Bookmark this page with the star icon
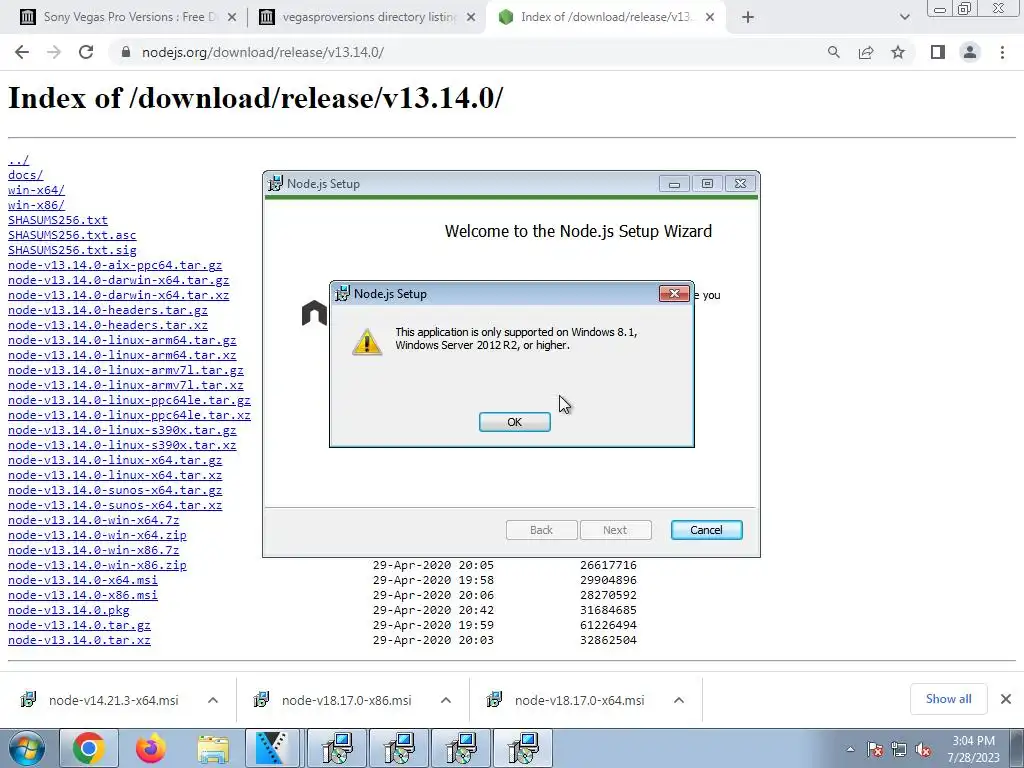The height and width of the screenshot is (768, 1024). 898,52
